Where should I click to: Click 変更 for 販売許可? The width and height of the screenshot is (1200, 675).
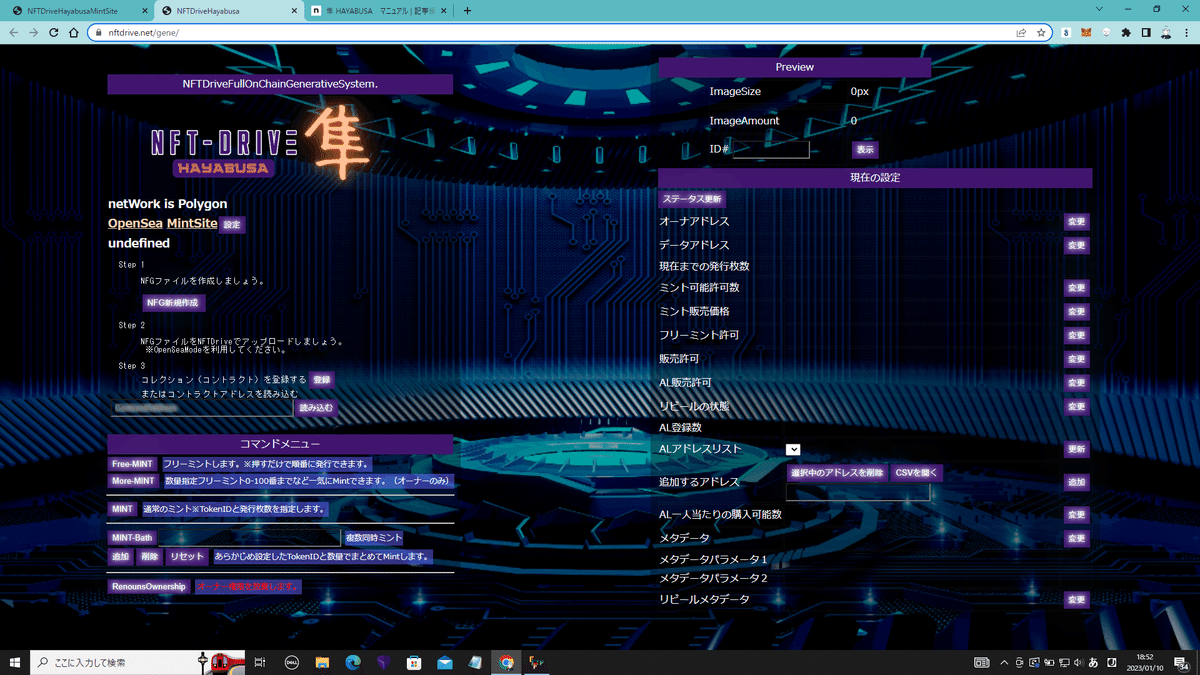pos(1076,359)
